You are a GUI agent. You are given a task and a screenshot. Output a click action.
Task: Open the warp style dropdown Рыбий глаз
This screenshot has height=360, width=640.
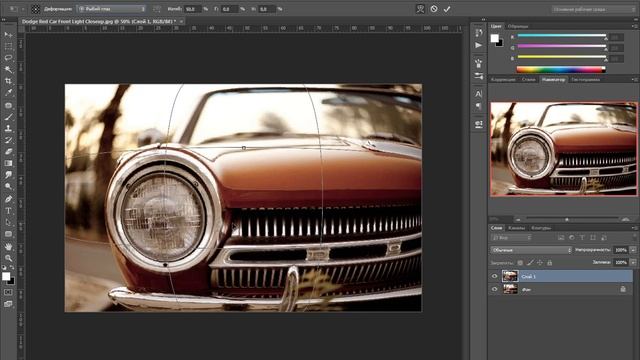[x=112, y=9]
